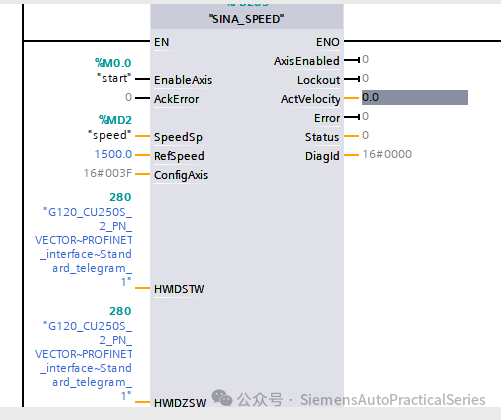Screen dimensions: 501x420
Task: Select the %M0.0 address operand
Action: click(113, 63)
